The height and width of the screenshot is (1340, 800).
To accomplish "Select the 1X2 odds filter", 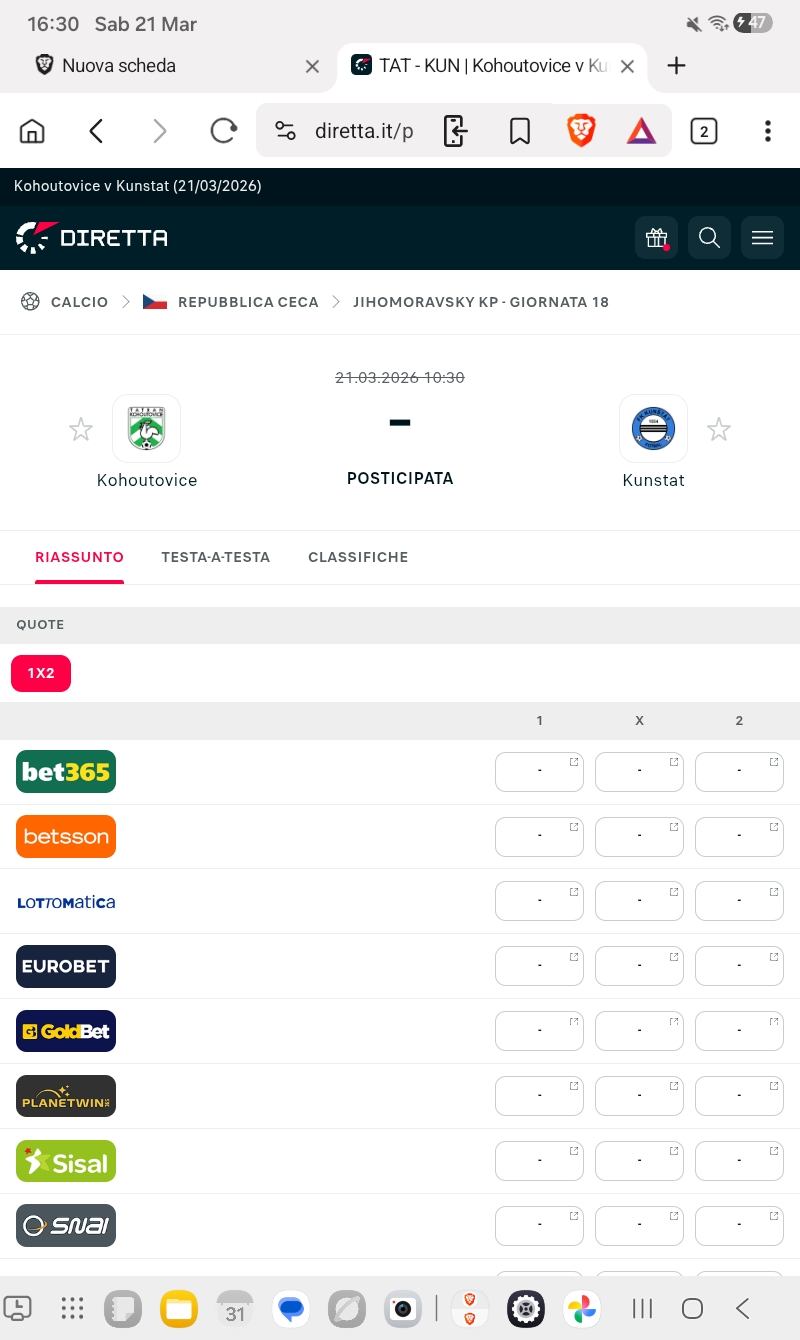I will [x=41, y=673].
